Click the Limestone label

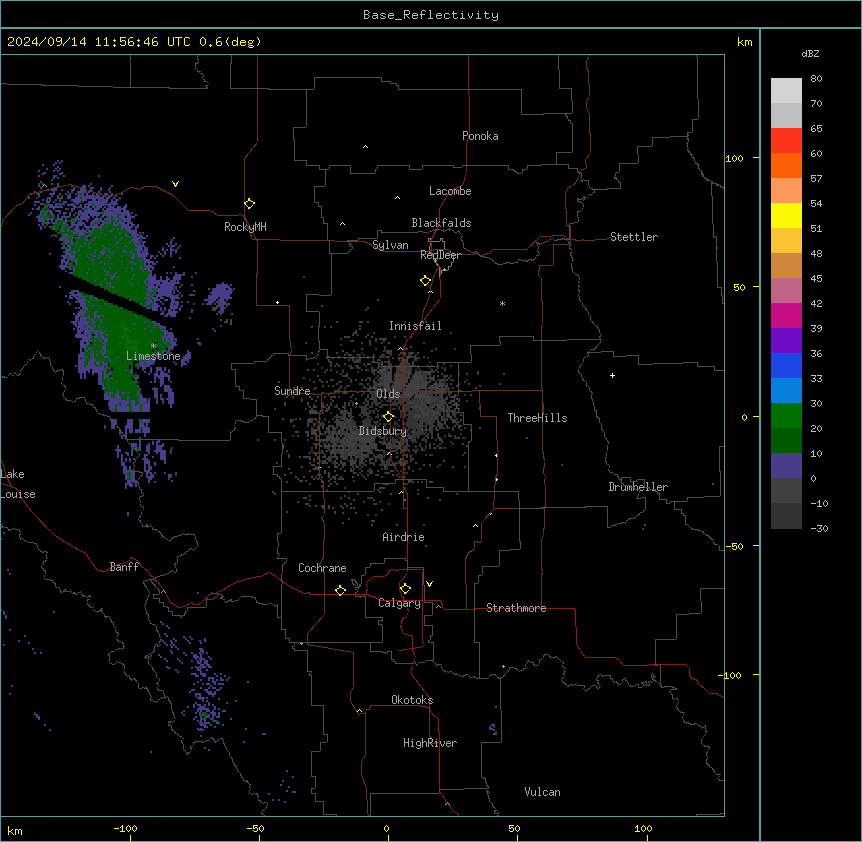pos(153,356)
